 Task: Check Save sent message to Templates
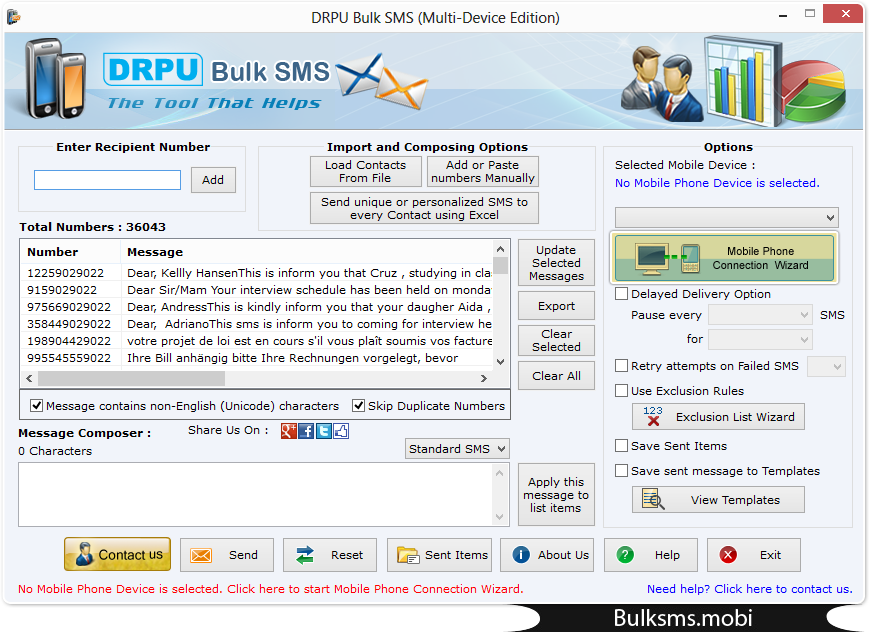click(622, 471)
